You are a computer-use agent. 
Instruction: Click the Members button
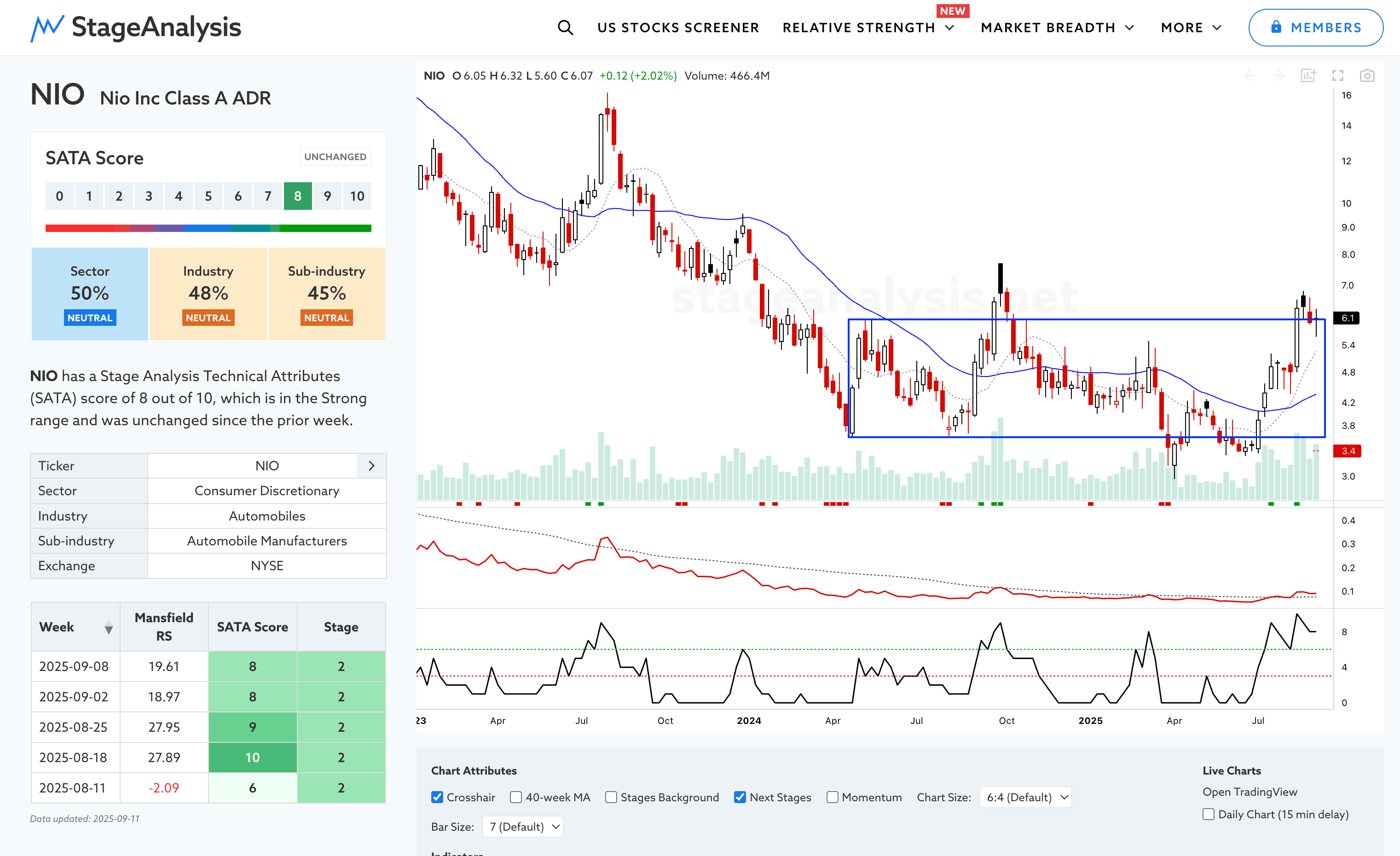click(x=1315, y=27)
